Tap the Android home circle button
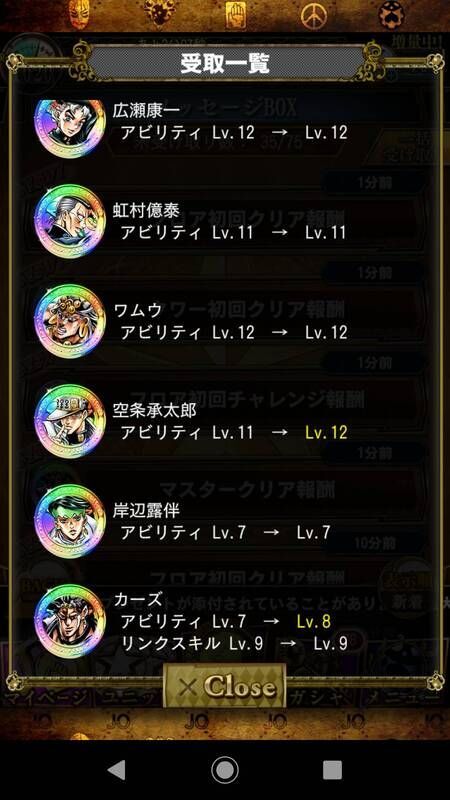 (224, 770)
